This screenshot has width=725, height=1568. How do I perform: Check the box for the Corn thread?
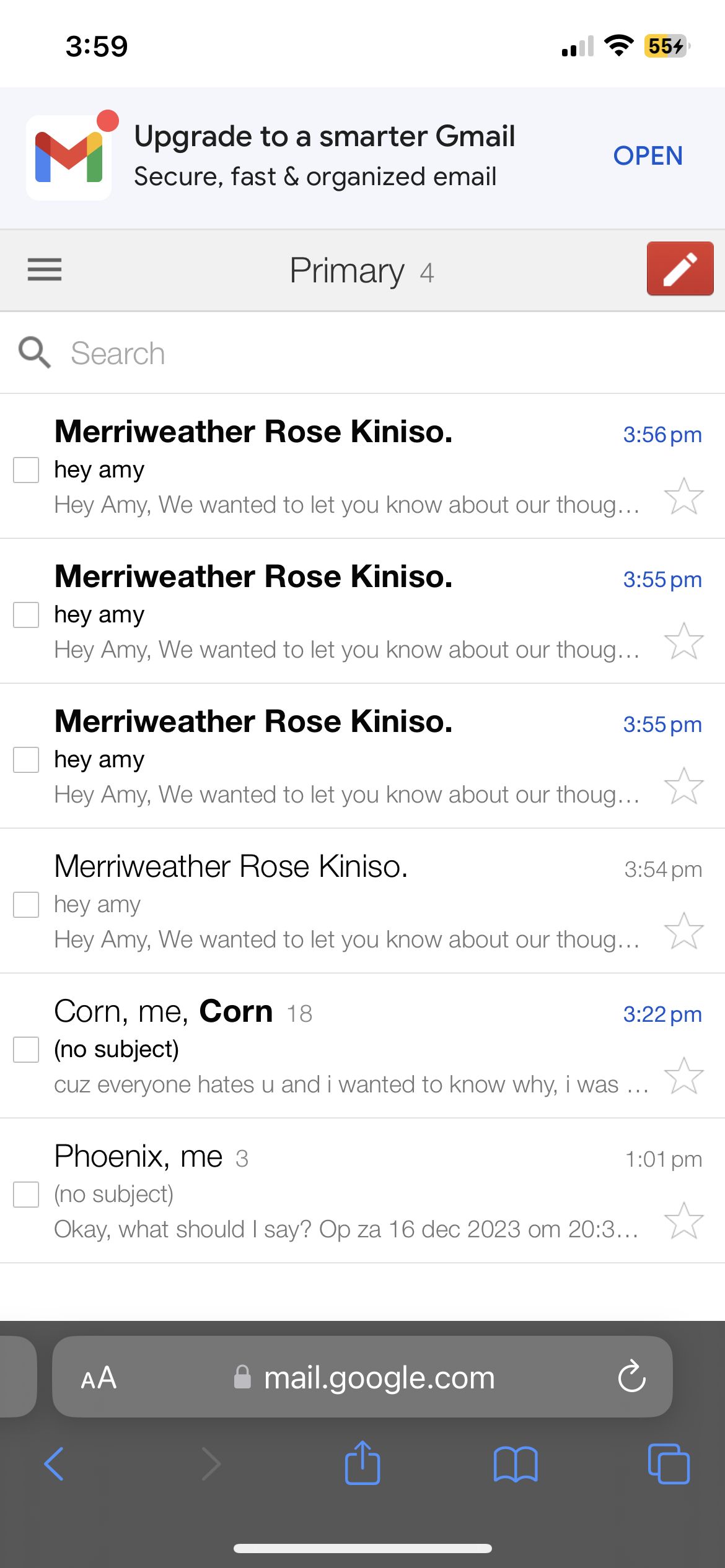click(26, 1050)
